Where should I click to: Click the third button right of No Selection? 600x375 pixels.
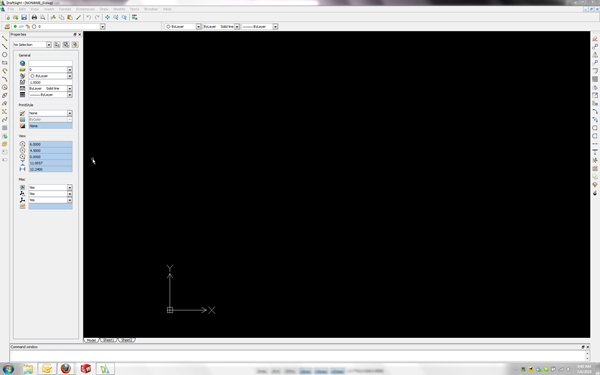75,45
